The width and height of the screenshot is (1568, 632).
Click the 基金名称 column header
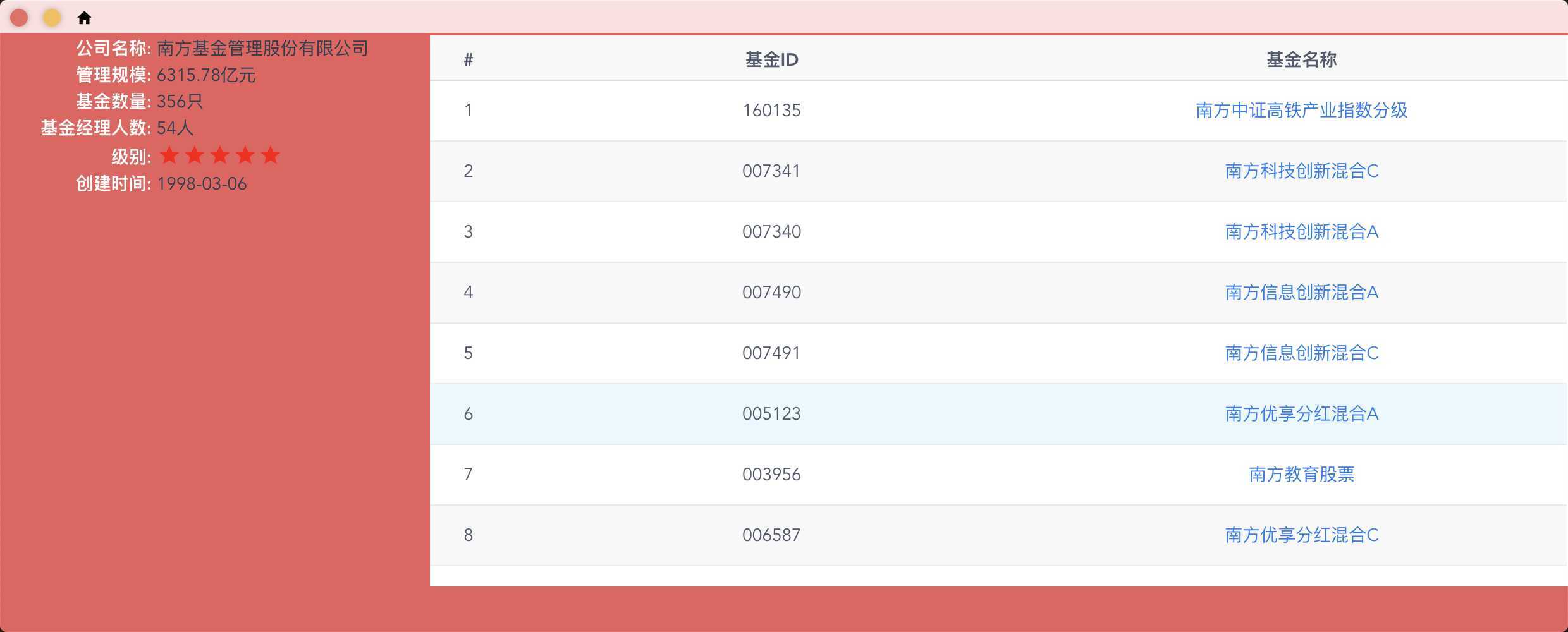[x=1302, y=60]
